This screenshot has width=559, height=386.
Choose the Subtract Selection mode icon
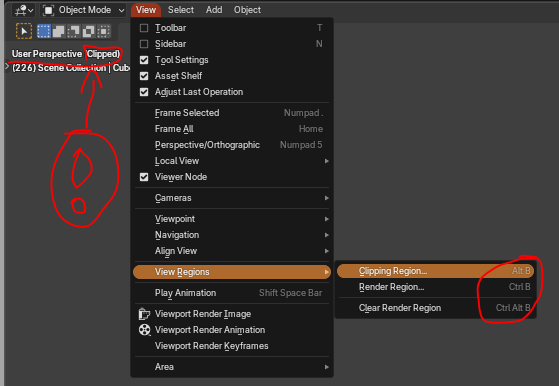73,31
